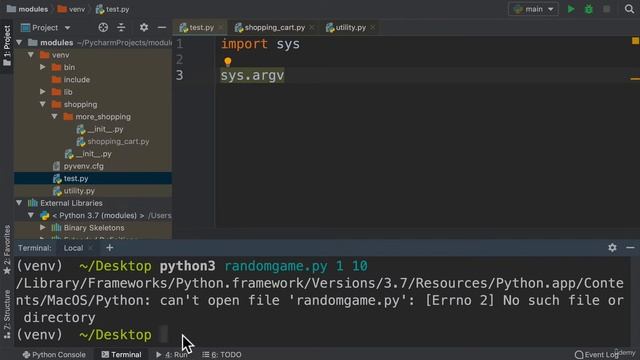The width and height of the screenshot is (640, 360).
Task: Click the terminal prompt input area
Action: [x=163, y=335]
